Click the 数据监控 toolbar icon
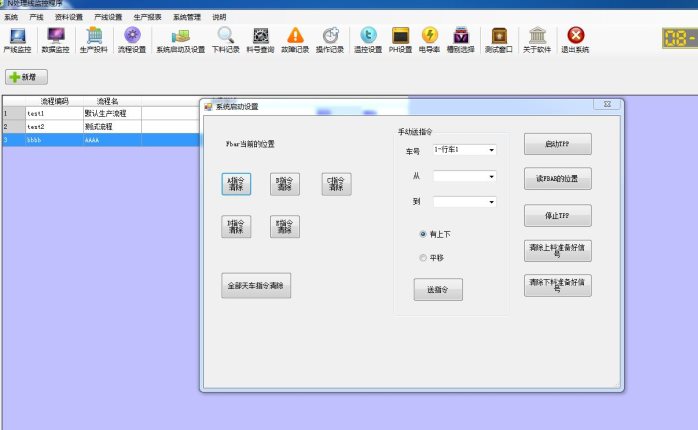Viewport: 698px width, 430px height. [x=56, y=40]
